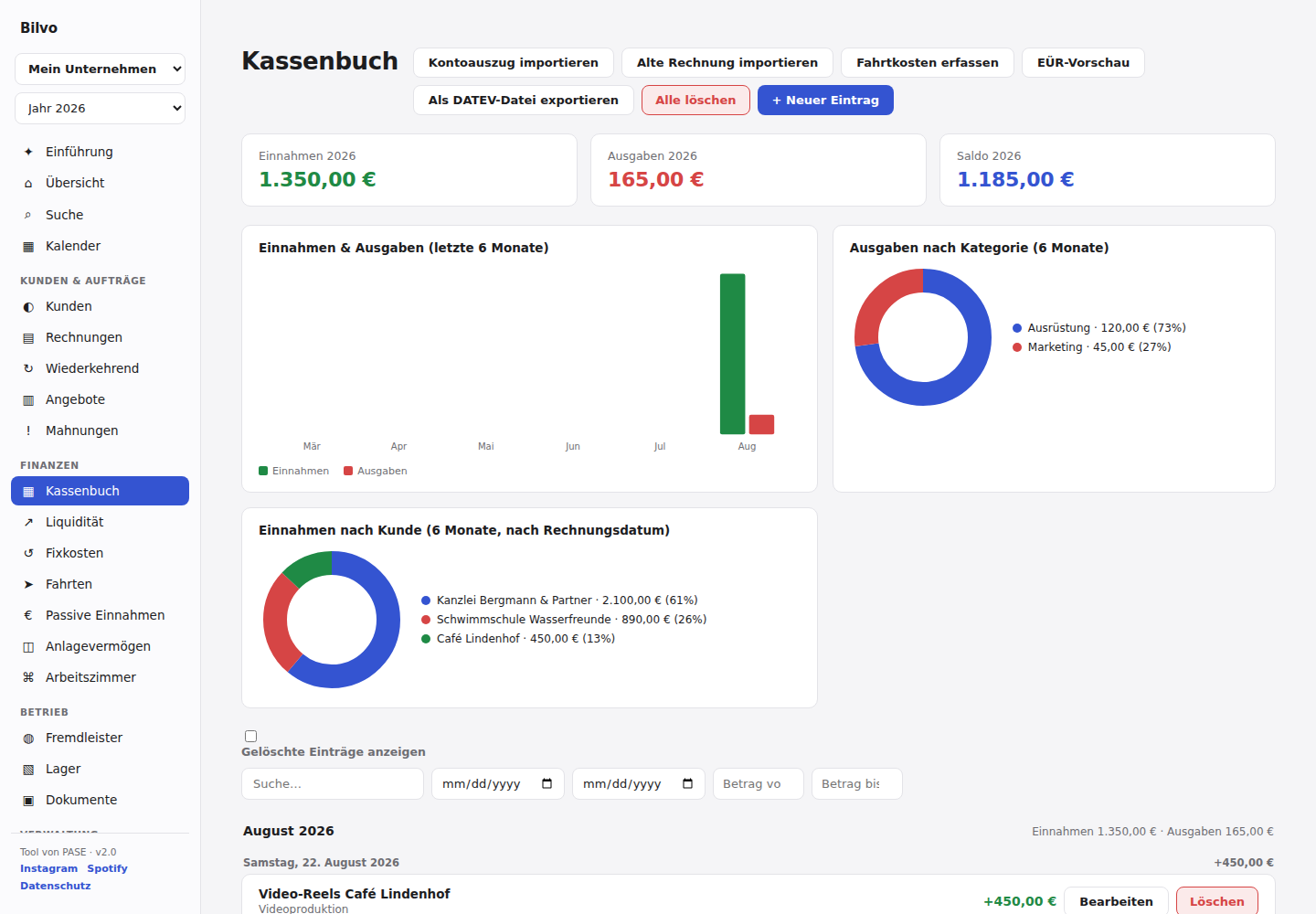Click the Betrag bis input field

point(857,783)
